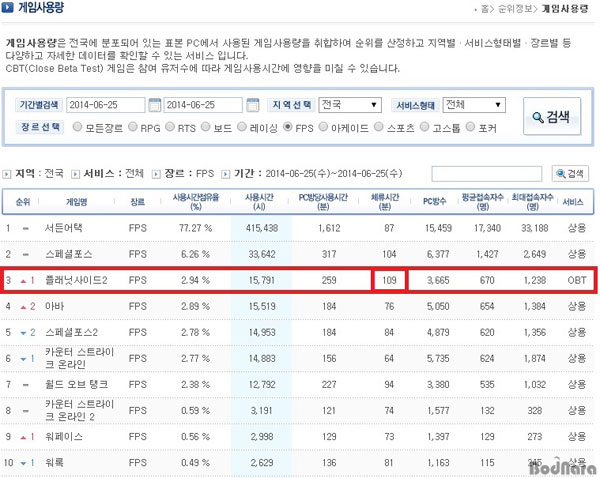This screenshot has width=600, height=478.
Task: Open the 서비스형태 dropdown showing 전체
Action: click(474, 105)
